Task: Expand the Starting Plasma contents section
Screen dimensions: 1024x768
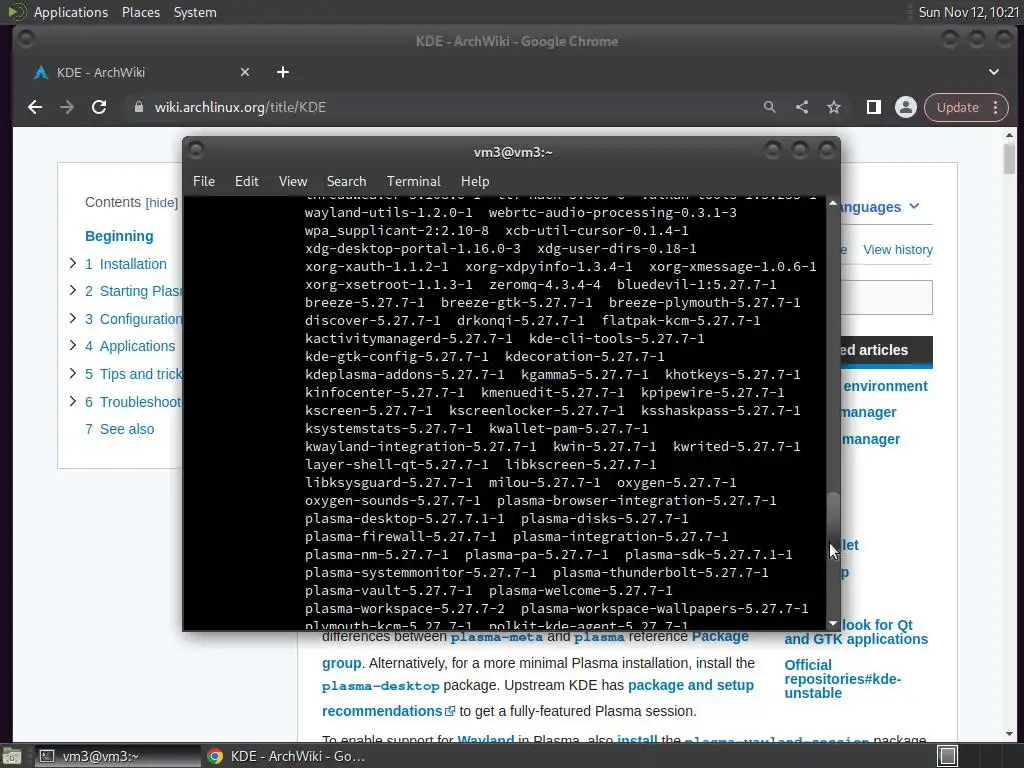Action: coord(72,291)
